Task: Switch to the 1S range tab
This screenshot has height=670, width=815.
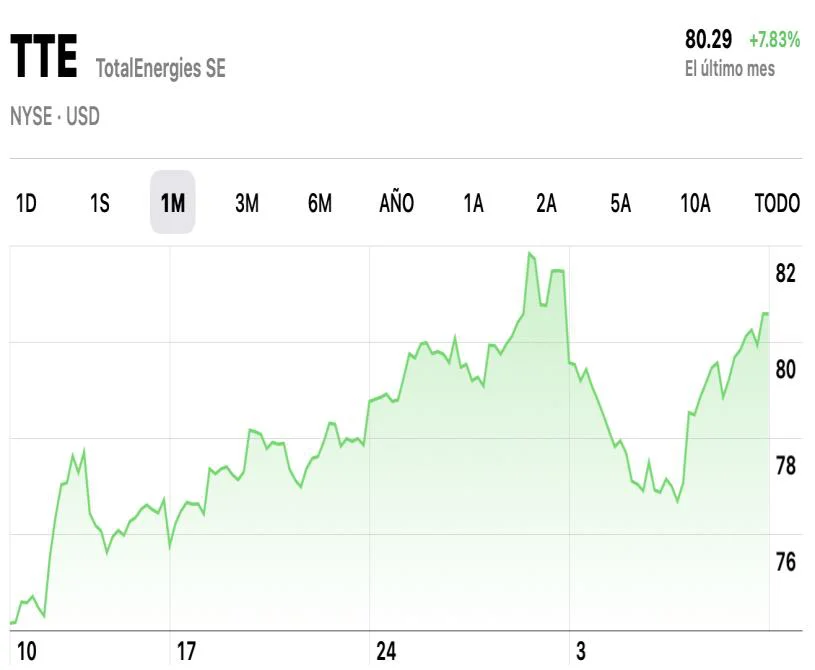Action: tap(100, 203)
